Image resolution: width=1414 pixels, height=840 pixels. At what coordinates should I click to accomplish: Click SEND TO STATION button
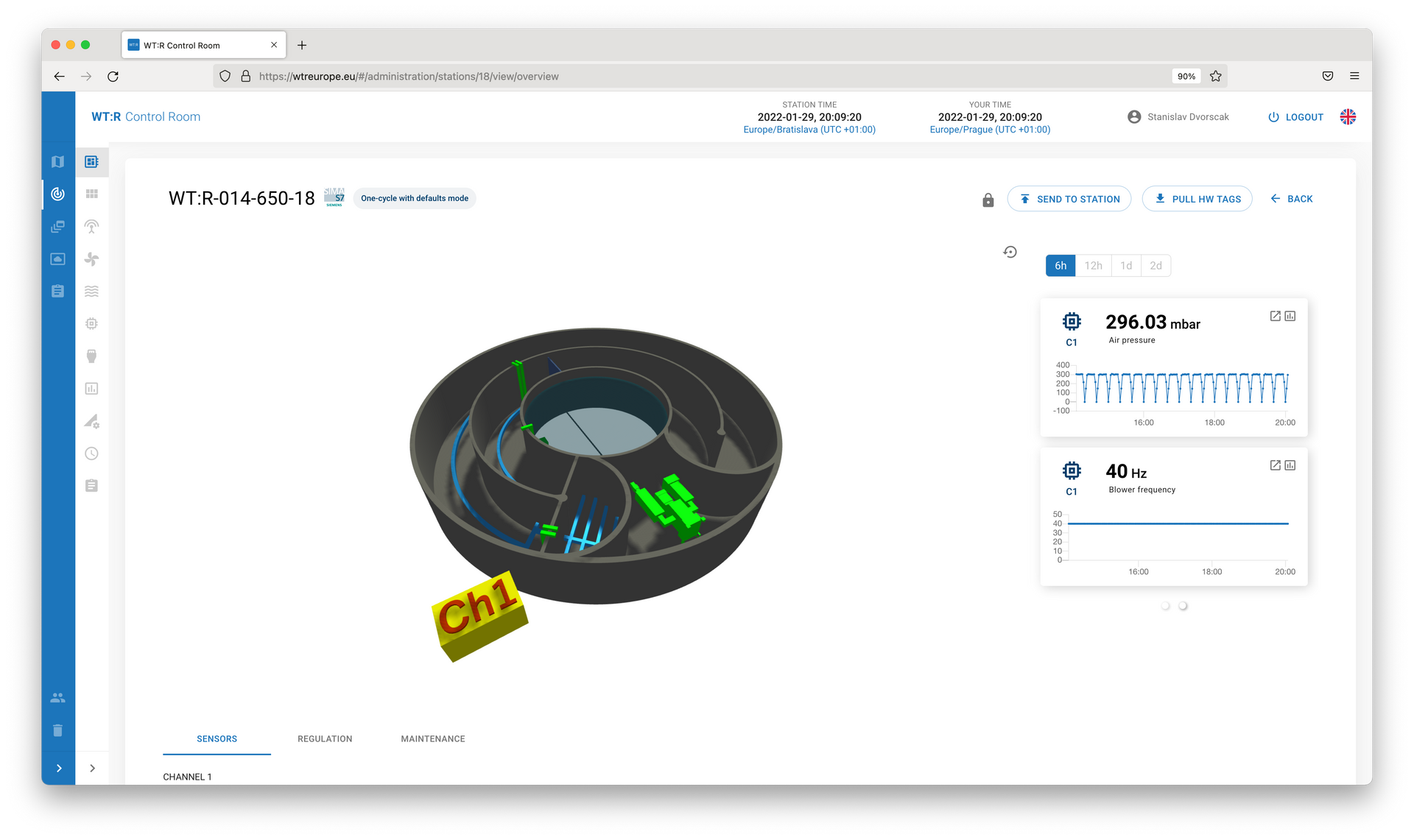point(1070,198)
